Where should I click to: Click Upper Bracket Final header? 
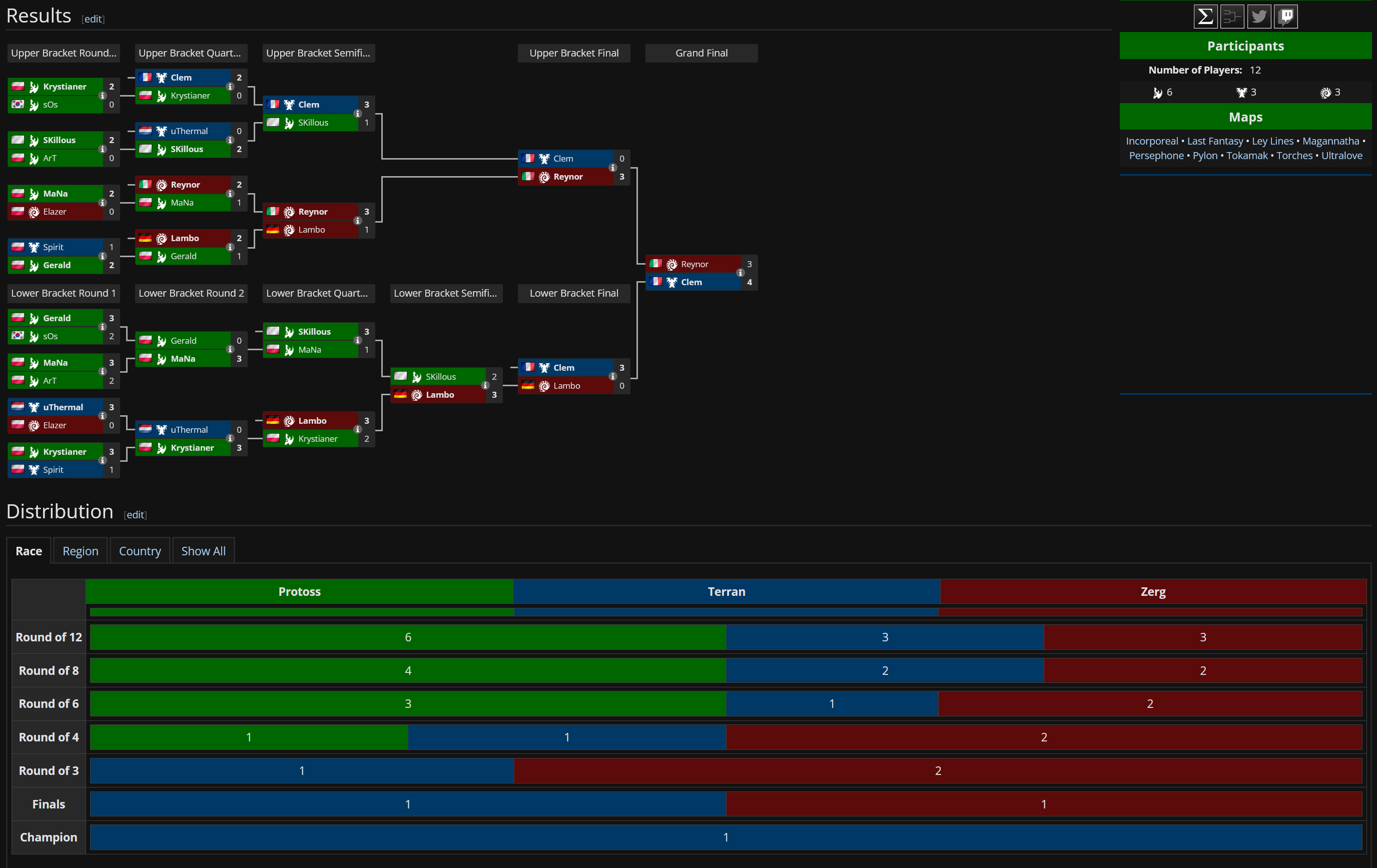573,53
